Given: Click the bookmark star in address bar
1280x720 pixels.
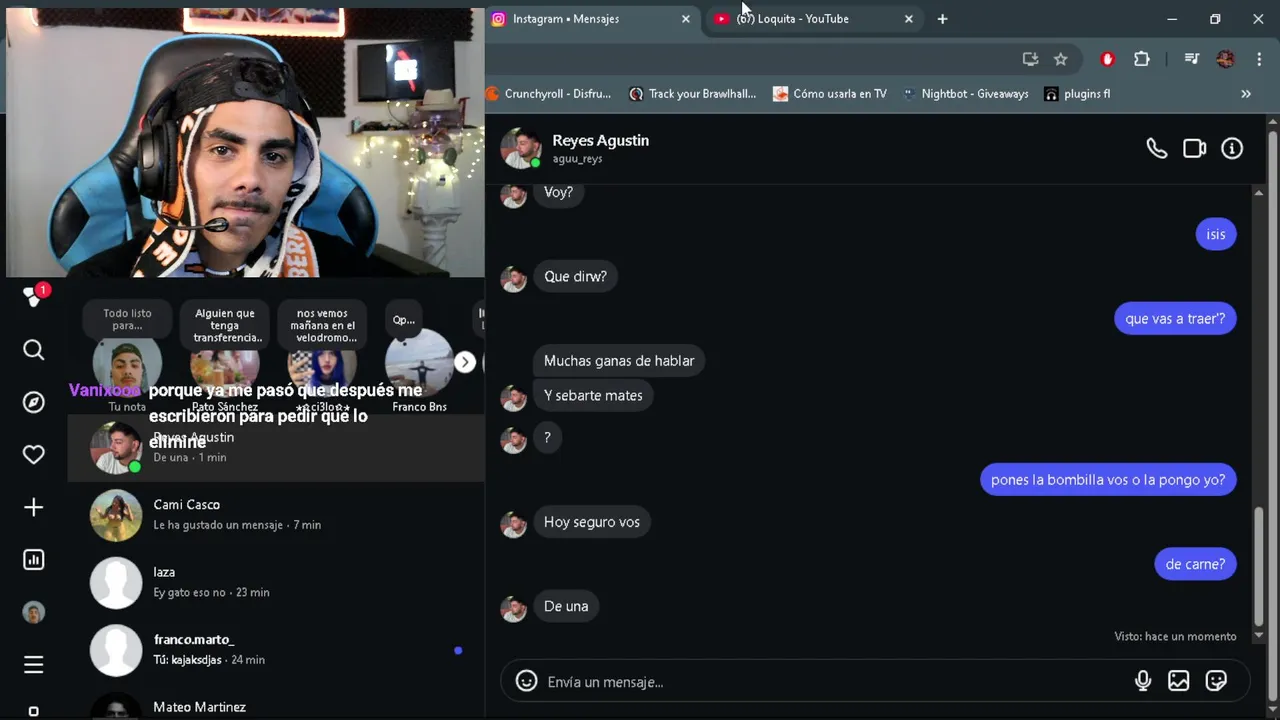Looking at the screenshot, I should coord(1061,59).
